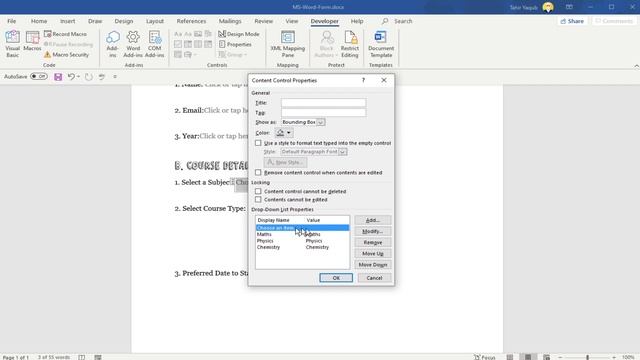Cancel the Content Control Properties dialog
Screen dimensions: 640x360
coord(374,278)
